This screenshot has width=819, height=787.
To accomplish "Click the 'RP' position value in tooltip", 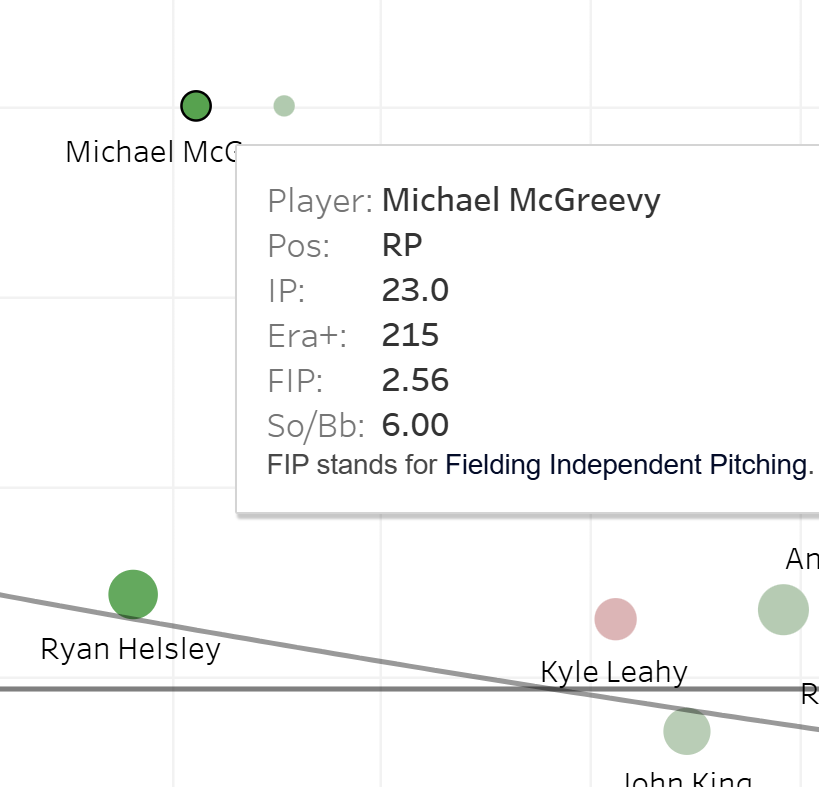I will pyautogui.click(x=403, y=245).
